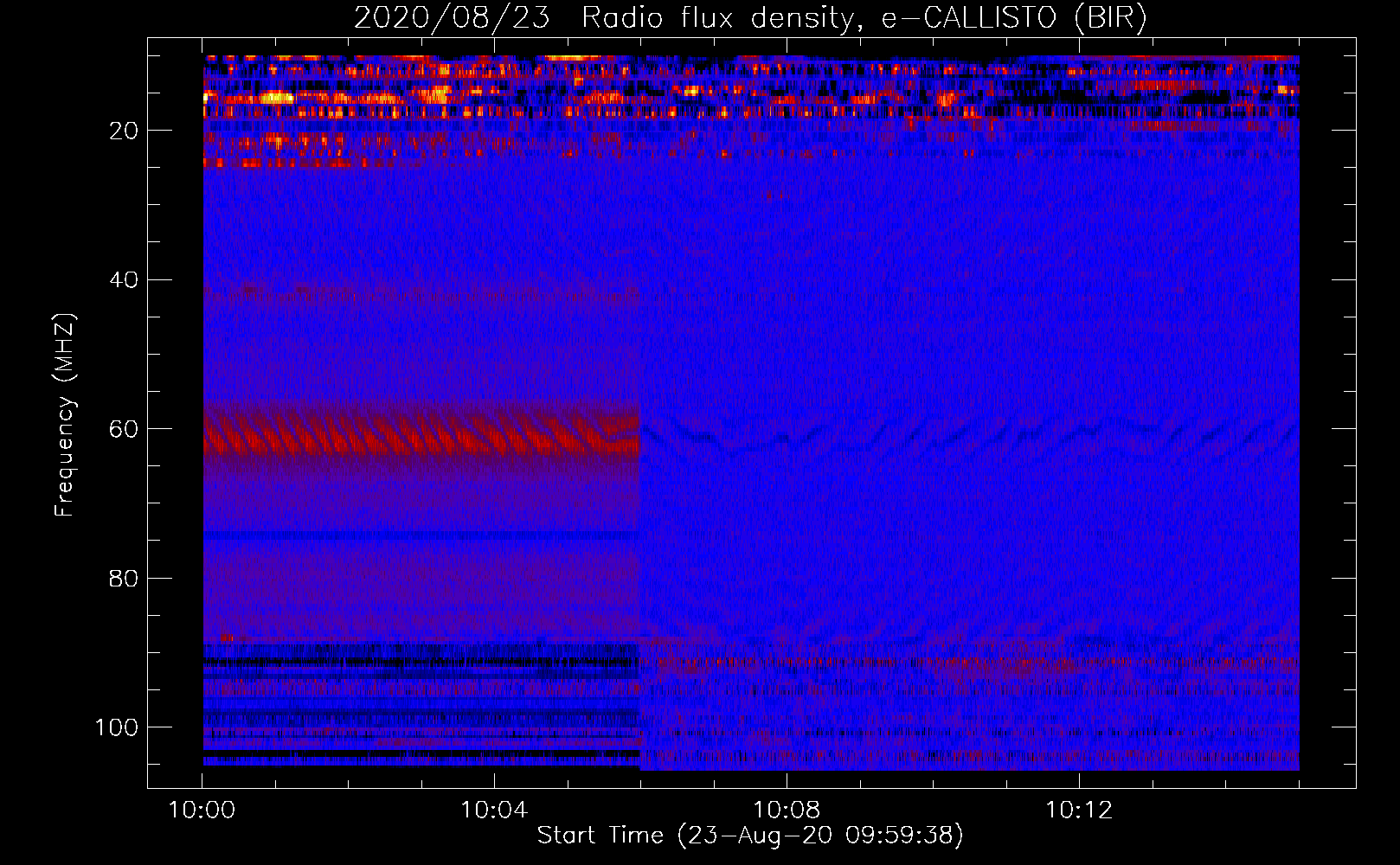Image resolution: width=1400 pixels, height=865 pixels.
Task: Click the '10:00' time tick label
Action: tap(202, 811)
